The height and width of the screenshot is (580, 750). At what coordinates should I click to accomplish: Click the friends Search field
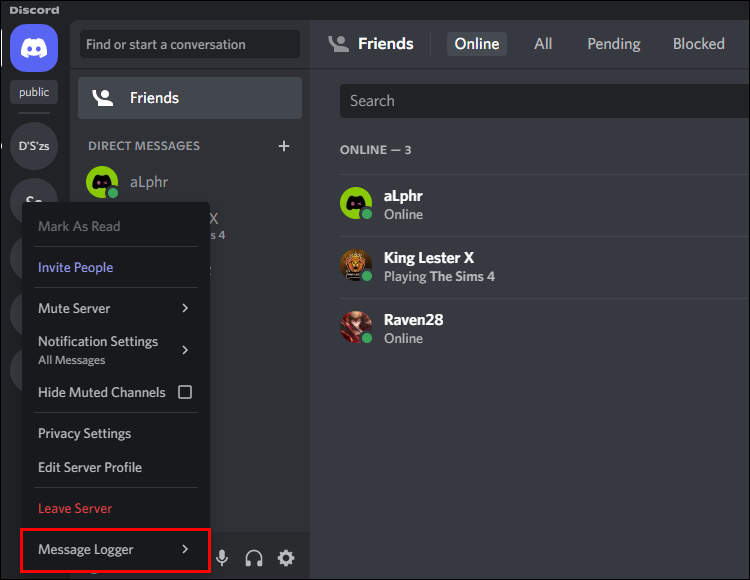click(x=540, y=101)
